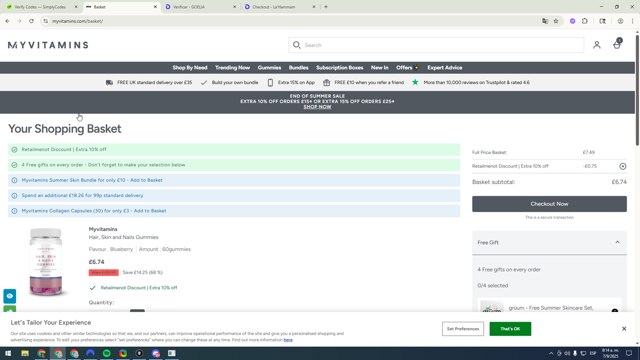Screen dimensions: 640x360
Task: Open Gummies menu
Action: [269, 68]
